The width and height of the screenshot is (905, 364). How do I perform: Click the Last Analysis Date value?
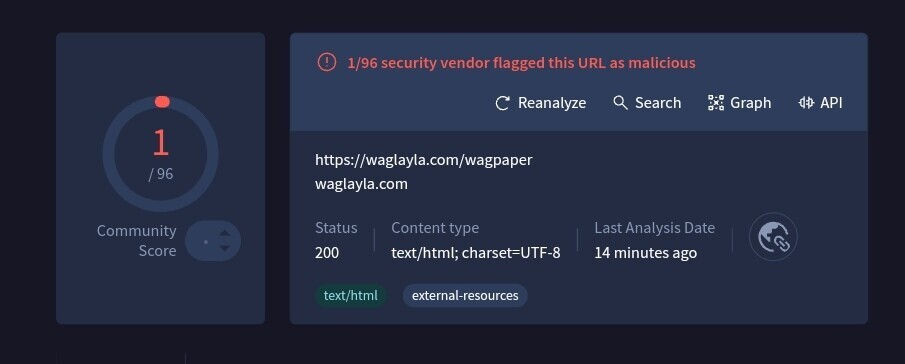pyautogui.click(x=646, y=253)
